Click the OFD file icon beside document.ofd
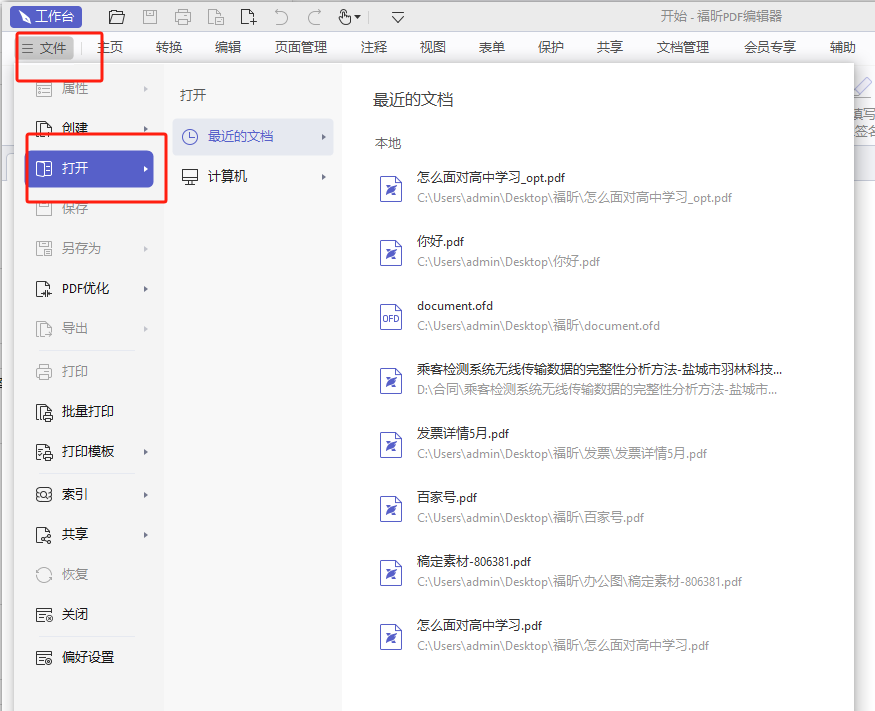Screen dimensions: 875x711 [391, 317]
